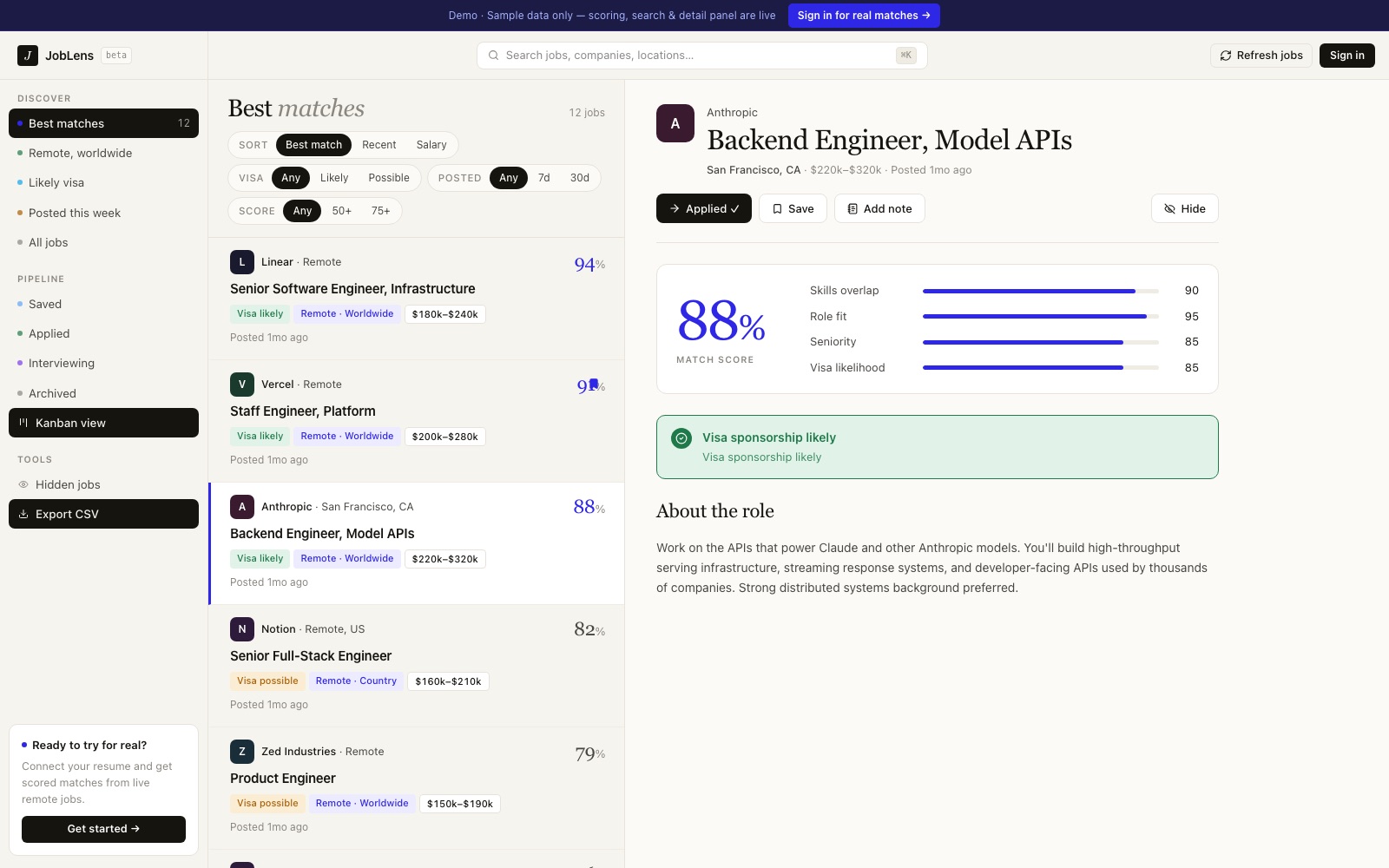
Task: Open Archived pipeline
Action: coord(103,393)
